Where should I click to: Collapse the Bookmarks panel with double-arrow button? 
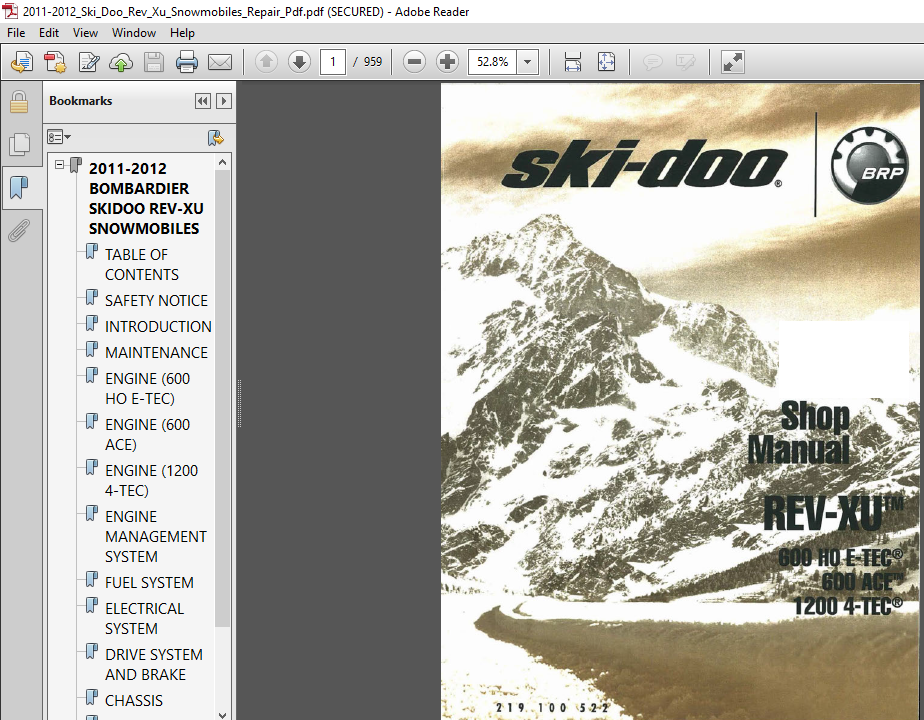203,101
